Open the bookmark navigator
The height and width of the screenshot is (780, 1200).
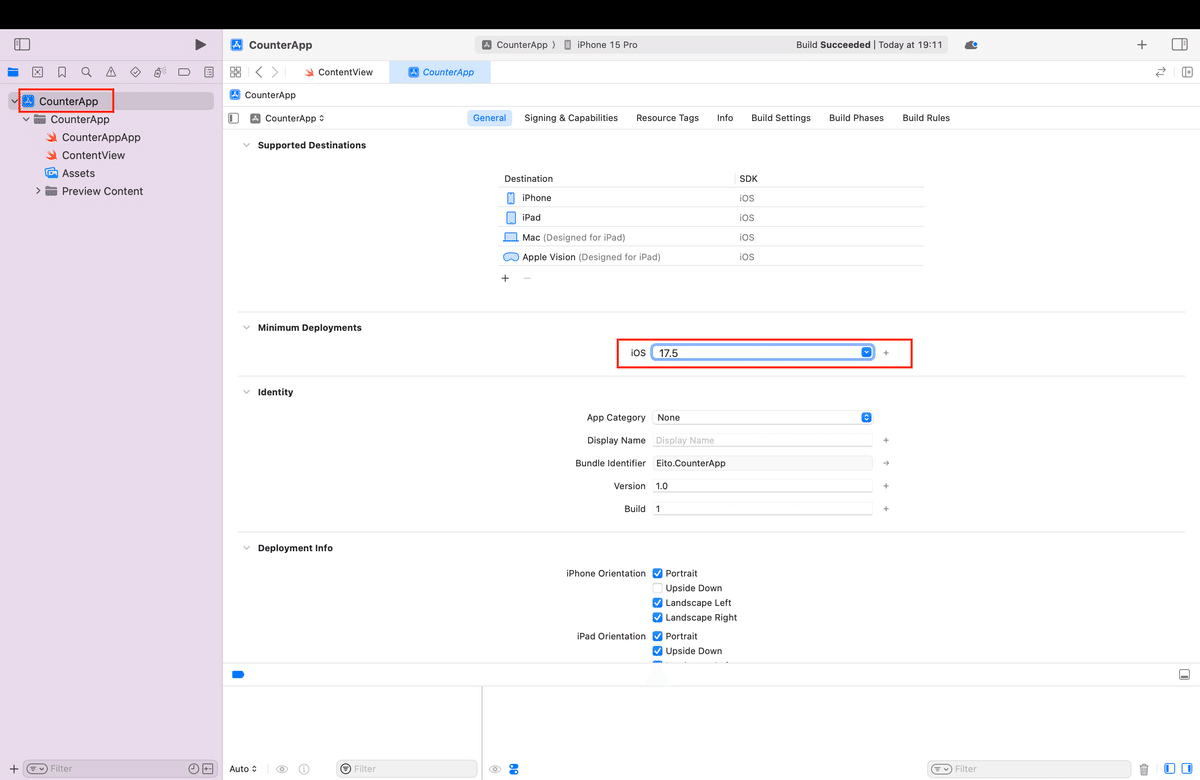pyautogui.click(x=62, y=72)
